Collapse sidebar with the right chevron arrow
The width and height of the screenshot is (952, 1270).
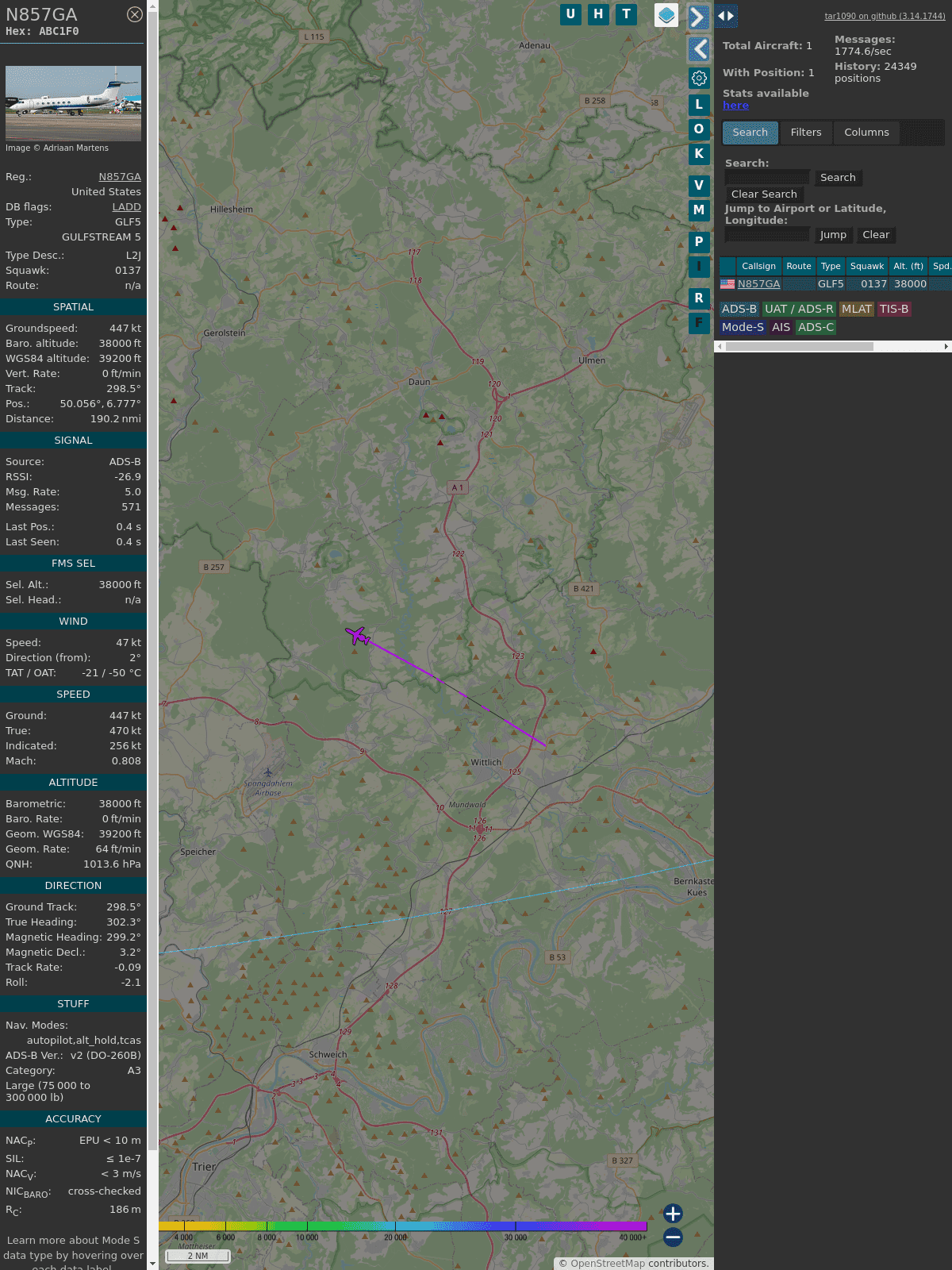[698, 17]
